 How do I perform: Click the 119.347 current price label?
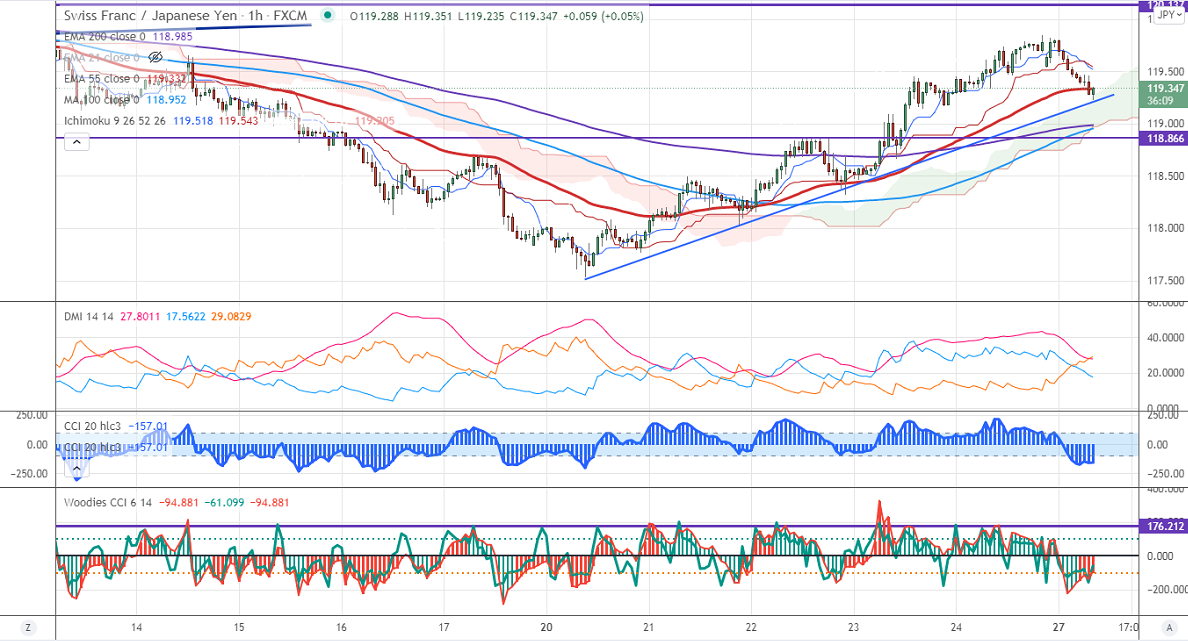click(x=1165, y=89)
